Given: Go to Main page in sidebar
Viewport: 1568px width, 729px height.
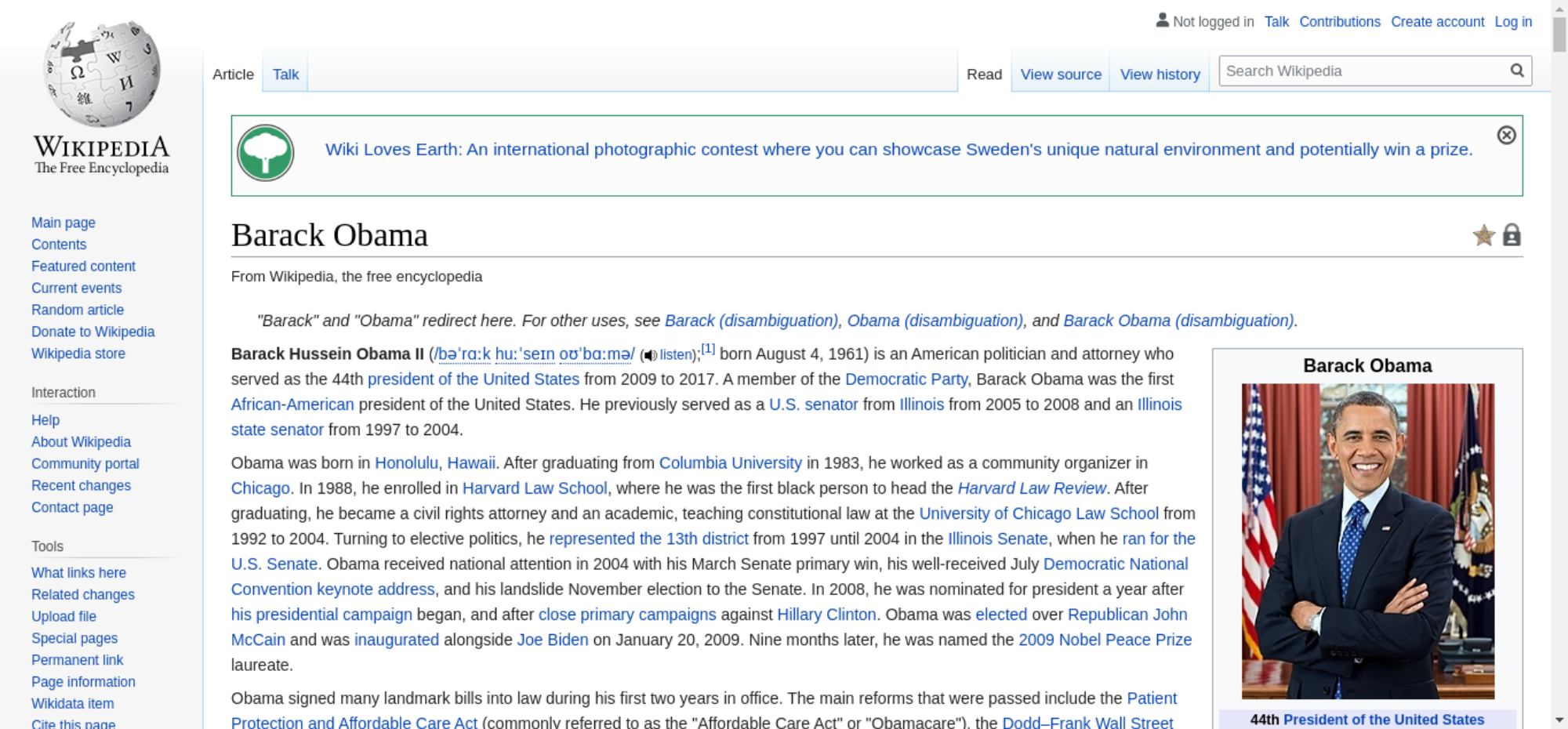Looking at the screenshot, I should pos(64,223).
